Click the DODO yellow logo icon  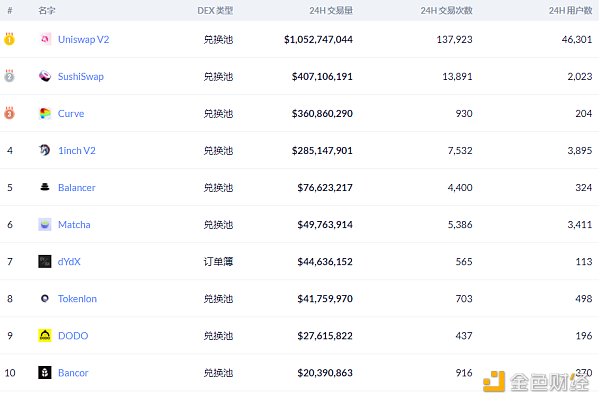coord(45,336)
